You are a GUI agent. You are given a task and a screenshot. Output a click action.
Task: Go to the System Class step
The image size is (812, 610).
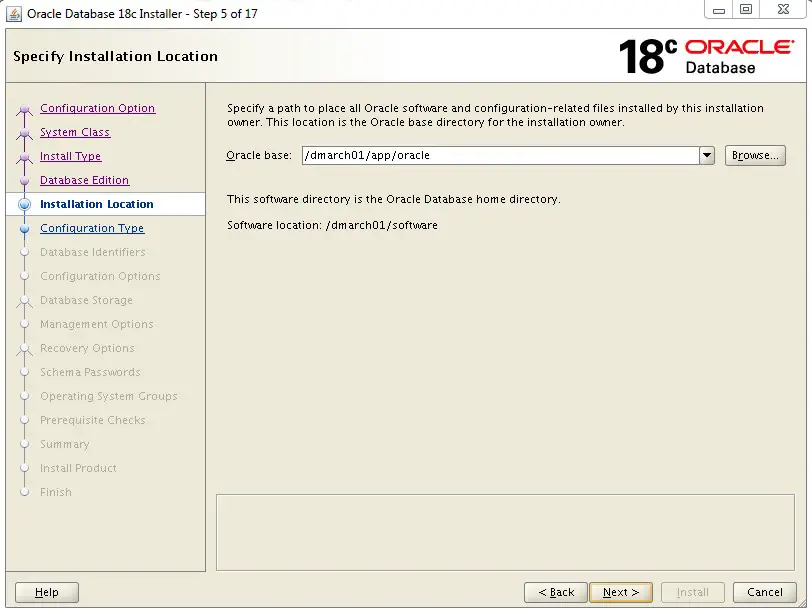[x=75, y=132]
